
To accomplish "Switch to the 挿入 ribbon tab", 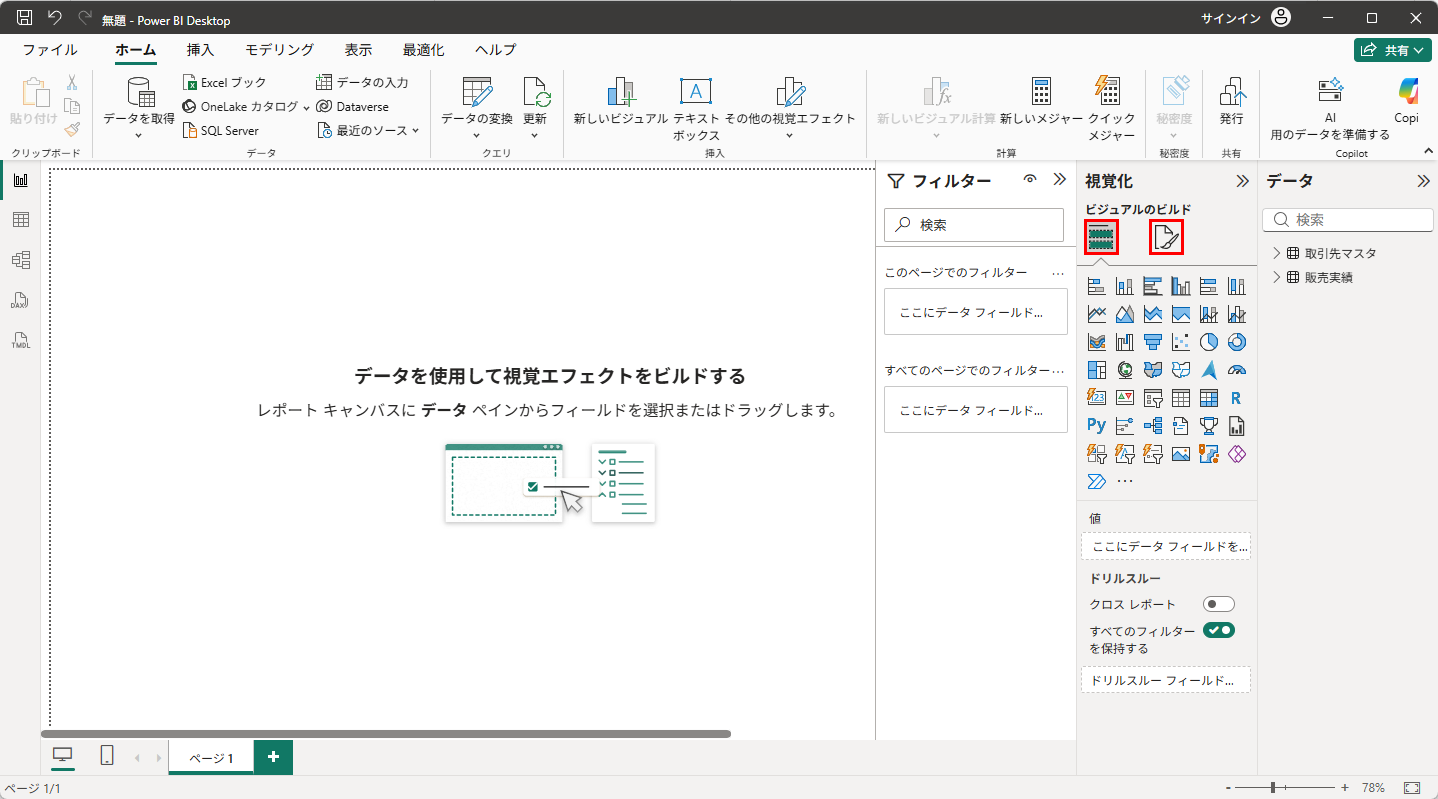I will click(x=200, y=50).
